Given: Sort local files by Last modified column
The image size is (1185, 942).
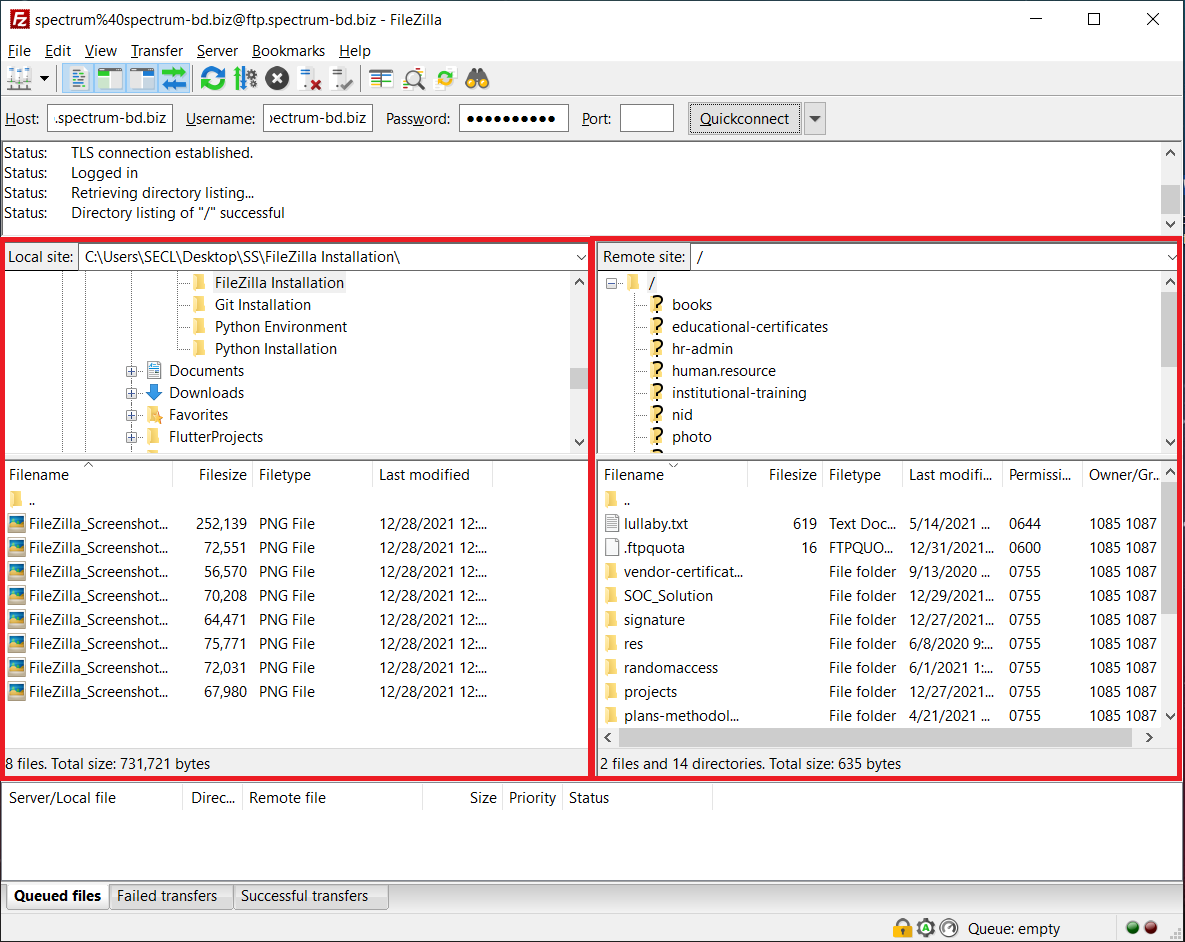Looking at the screenshot, I should (x=432, y=475).
